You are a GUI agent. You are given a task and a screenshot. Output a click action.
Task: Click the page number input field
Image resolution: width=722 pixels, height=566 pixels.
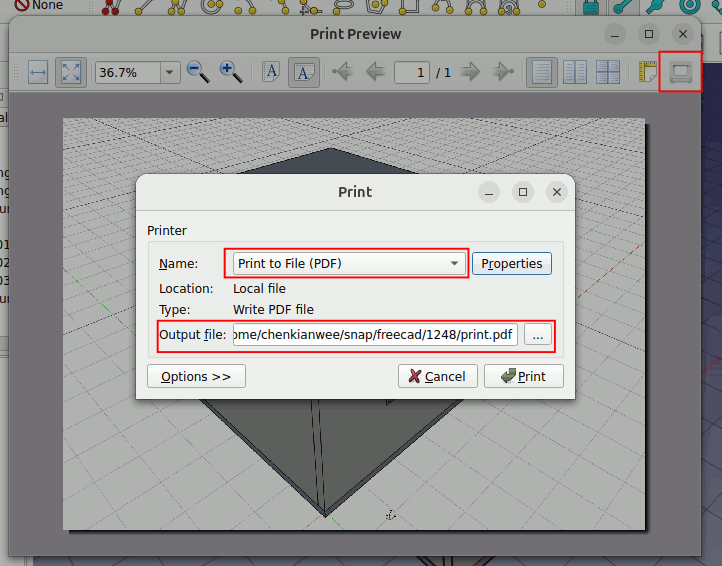(411, 72)
